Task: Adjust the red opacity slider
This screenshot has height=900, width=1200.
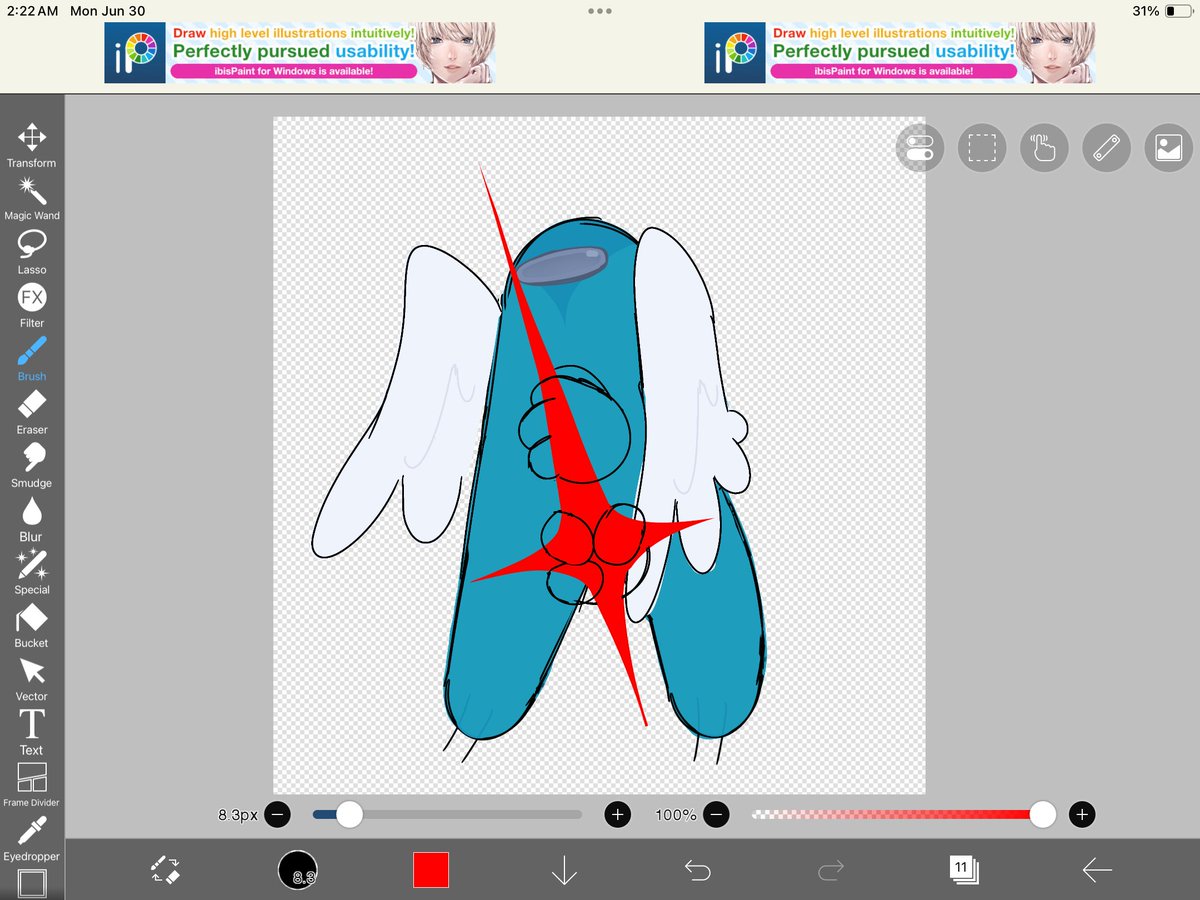Action: pos(903,815)
